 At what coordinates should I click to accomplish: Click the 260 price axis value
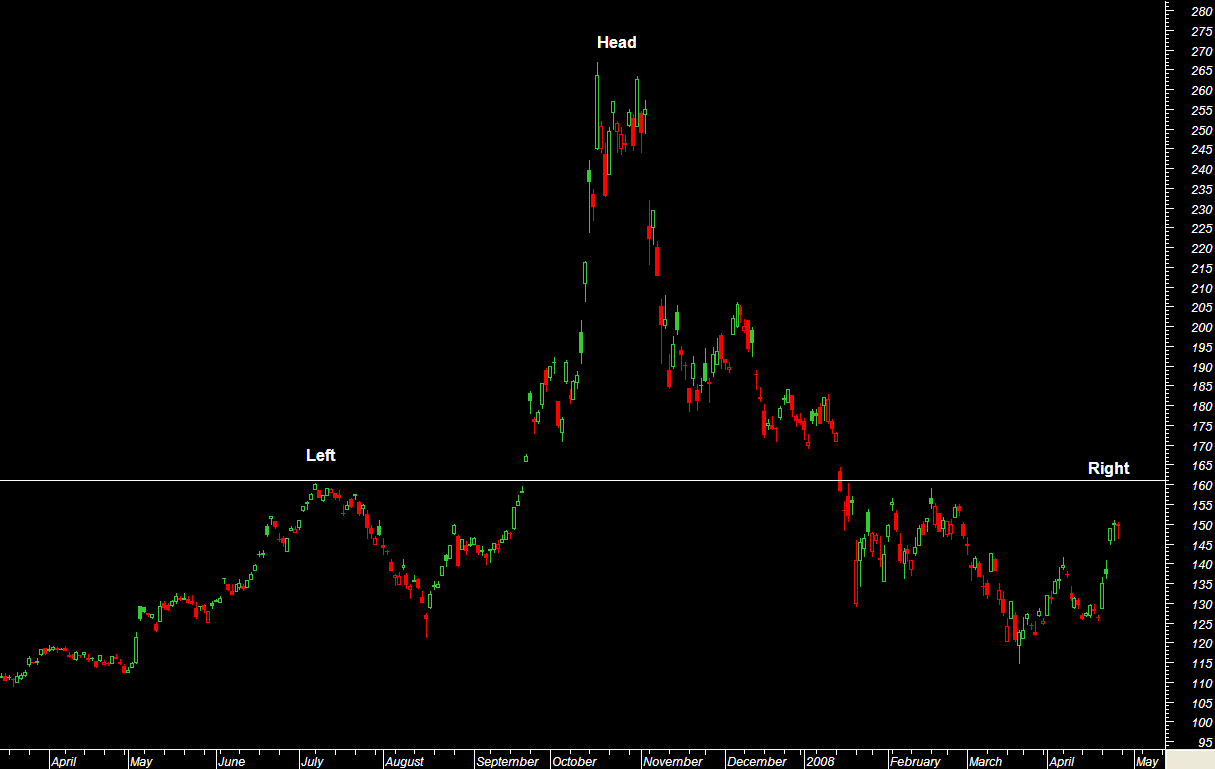(1202, 91)
